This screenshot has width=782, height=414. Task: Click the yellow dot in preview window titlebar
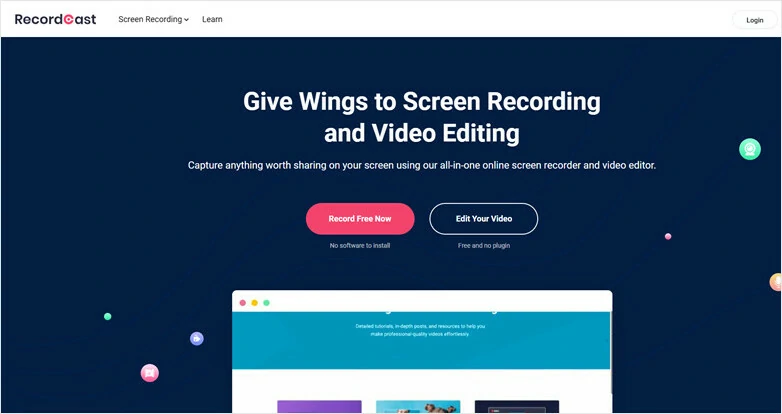coord(254,303)
